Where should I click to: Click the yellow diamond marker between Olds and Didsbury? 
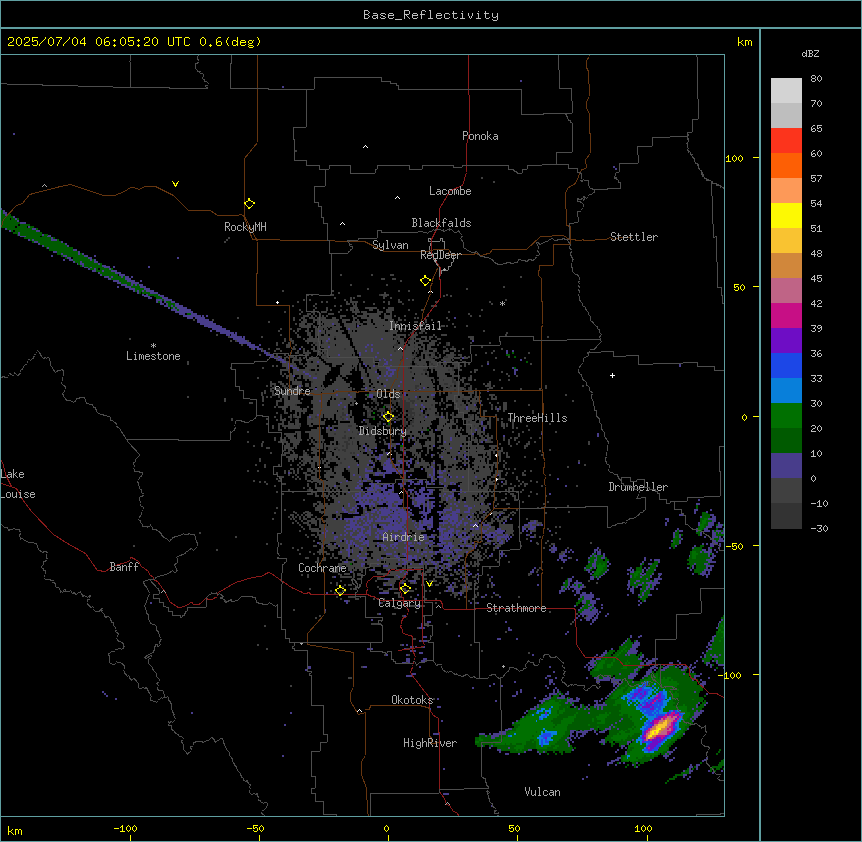(x=389, y=417)
